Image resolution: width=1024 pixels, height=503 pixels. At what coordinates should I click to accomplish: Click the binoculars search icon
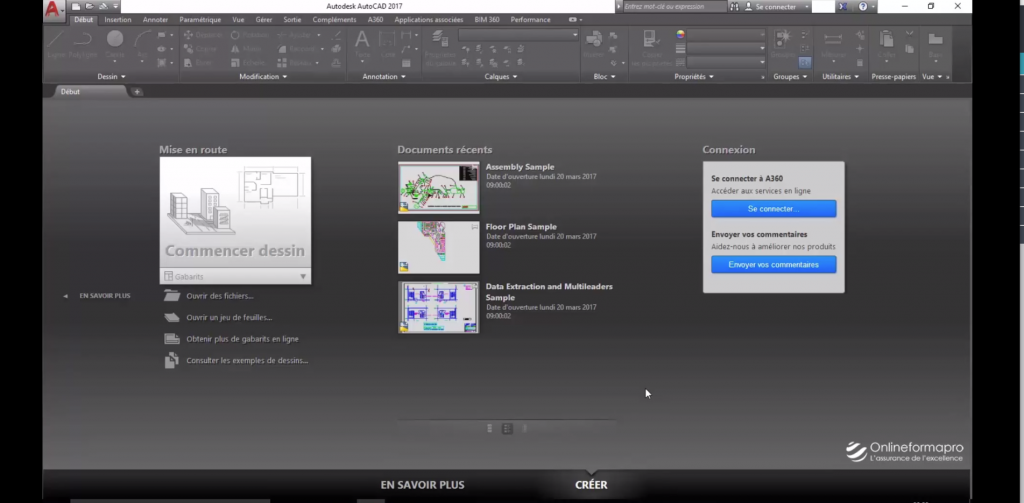(735, 7)
